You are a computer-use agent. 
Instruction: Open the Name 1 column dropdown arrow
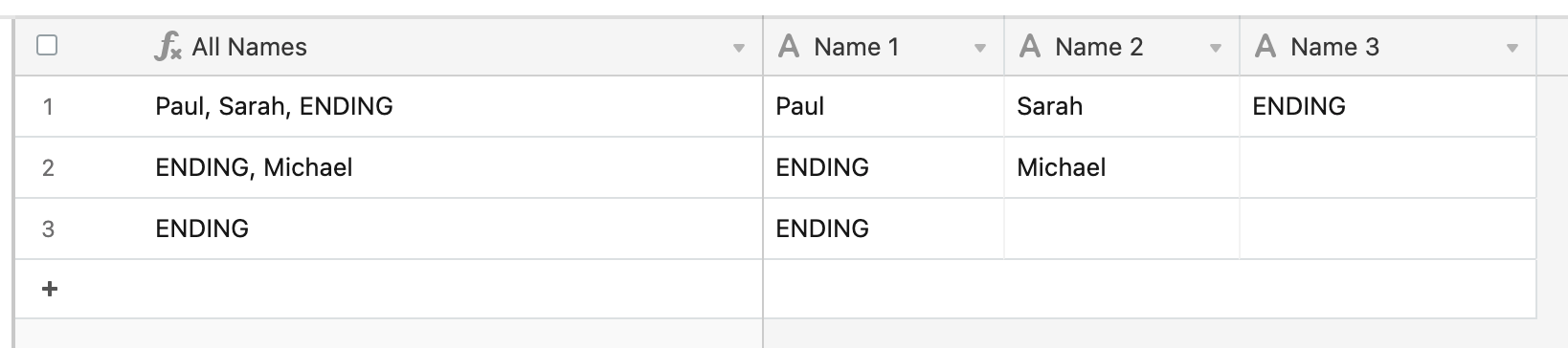click(979, 48)
